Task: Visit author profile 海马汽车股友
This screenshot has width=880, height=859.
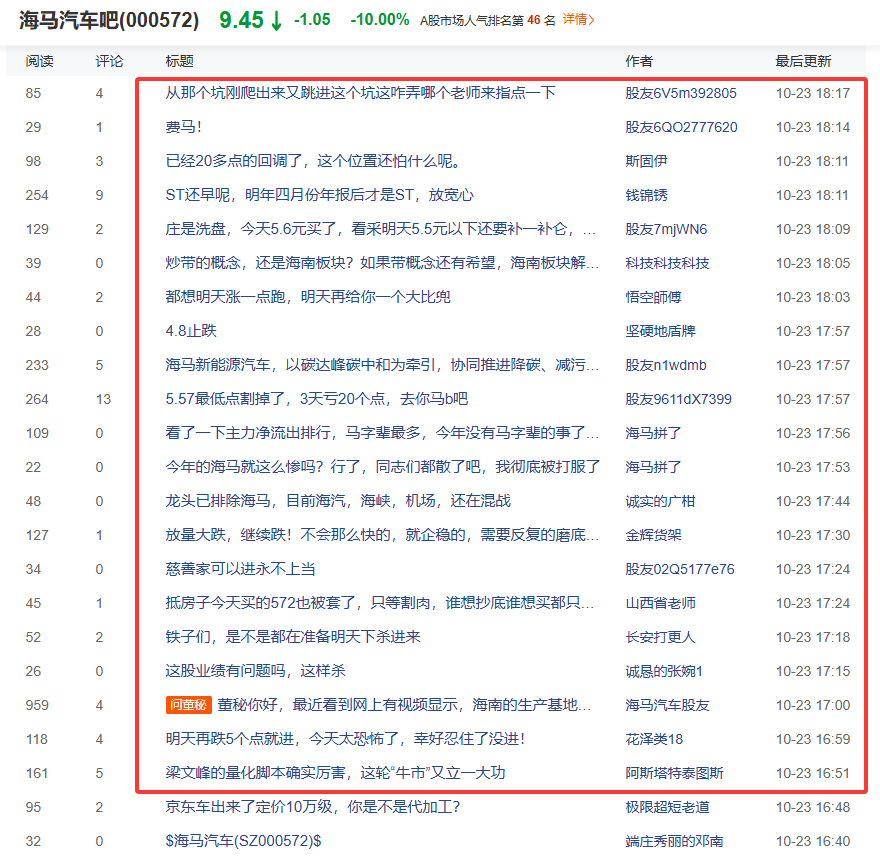Action: click(667, 705)
